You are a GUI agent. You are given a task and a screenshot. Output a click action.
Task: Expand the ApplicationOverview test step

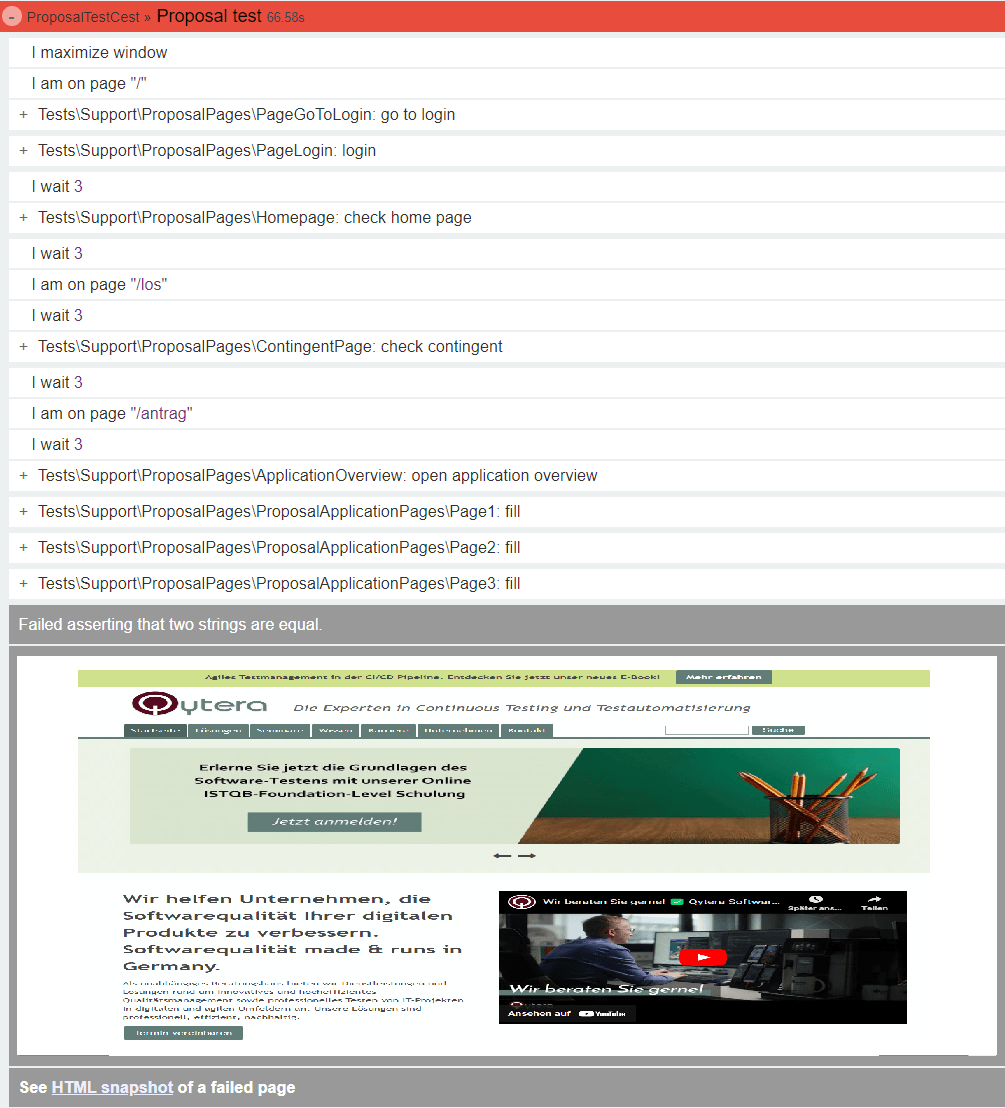(x=22, y=475)
